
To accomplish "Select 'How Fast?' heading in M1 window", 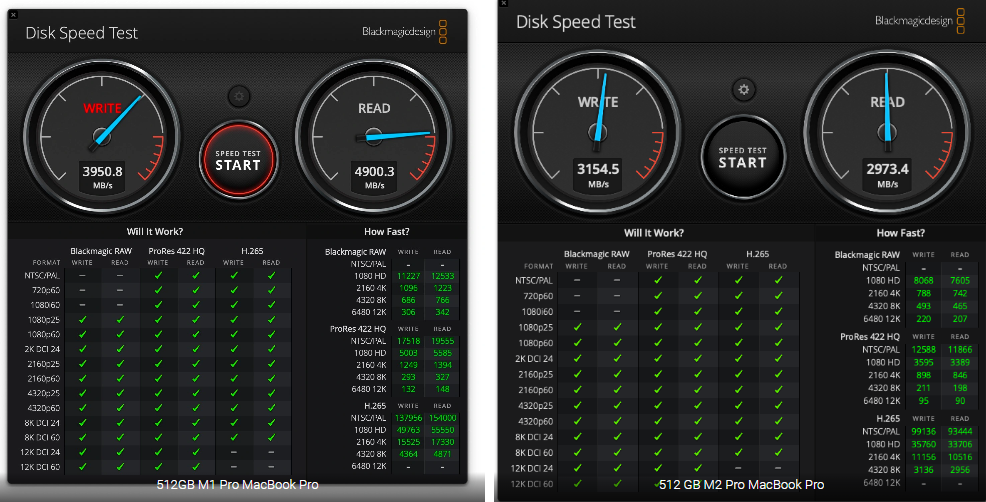I will point(386,231).
